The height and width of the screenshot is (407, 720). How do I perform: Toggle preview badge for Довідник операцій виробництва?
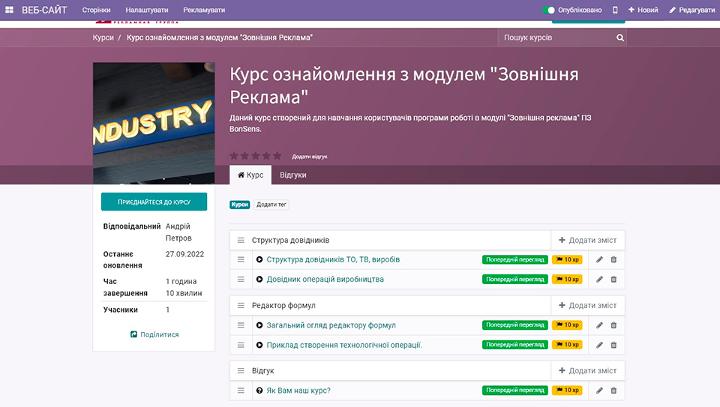click(515, 279)
